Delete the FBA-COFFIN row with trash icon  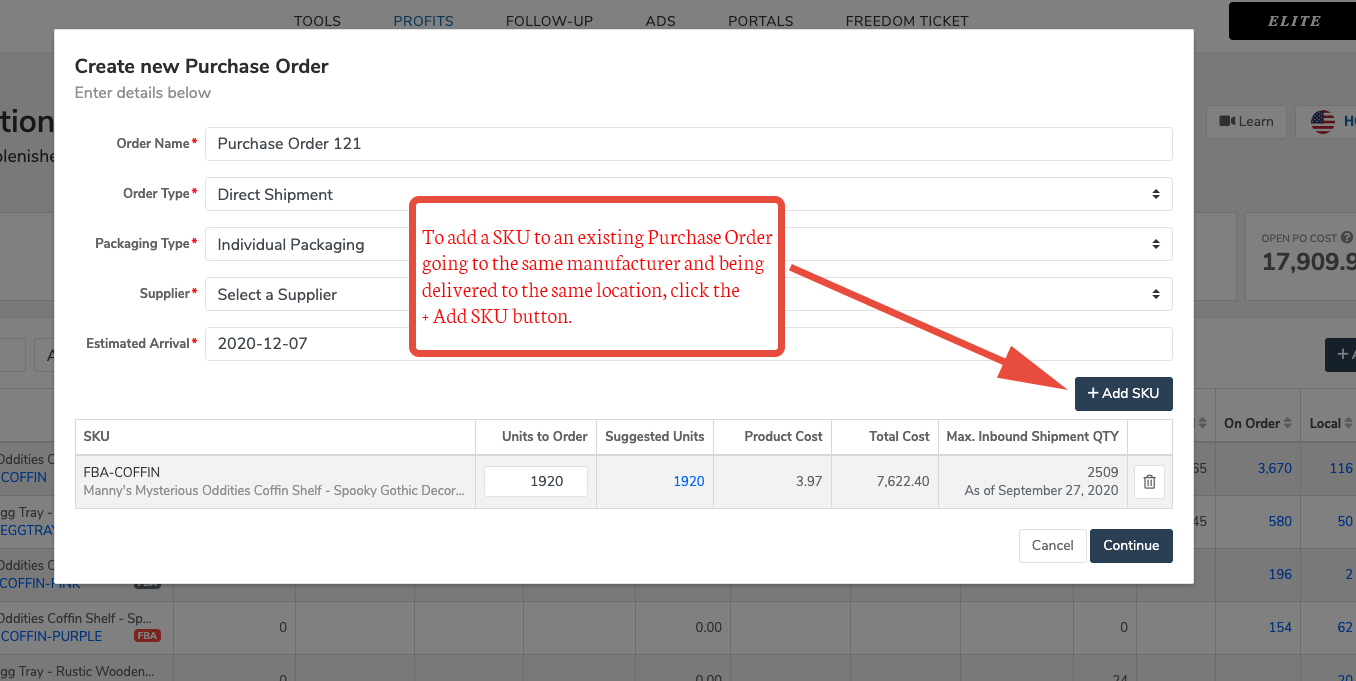(x=1149, y=482)
